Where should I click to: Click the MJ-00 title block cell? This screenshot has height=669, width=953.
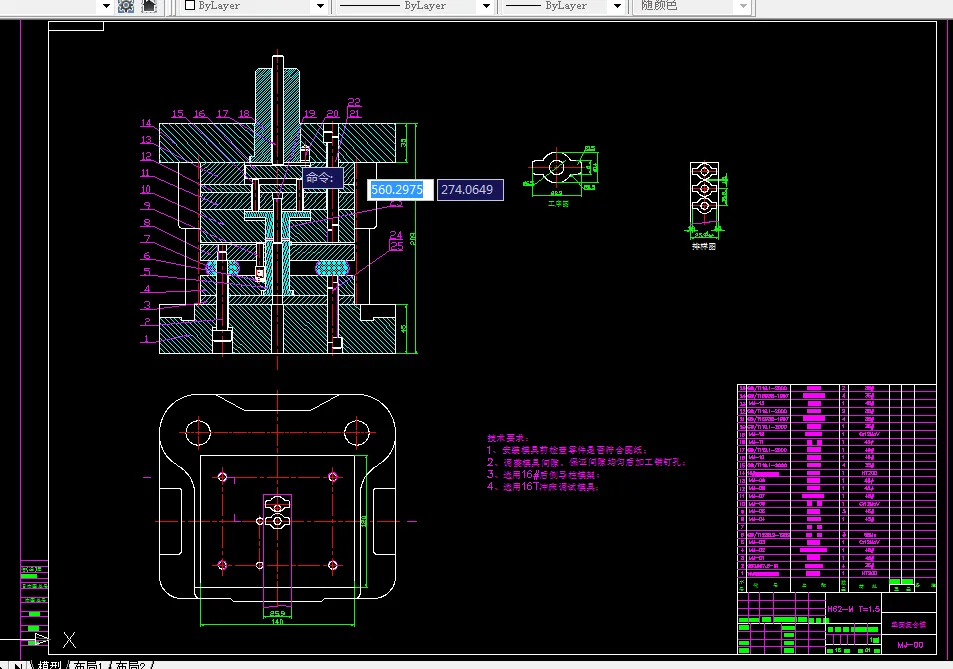point(909,645)
